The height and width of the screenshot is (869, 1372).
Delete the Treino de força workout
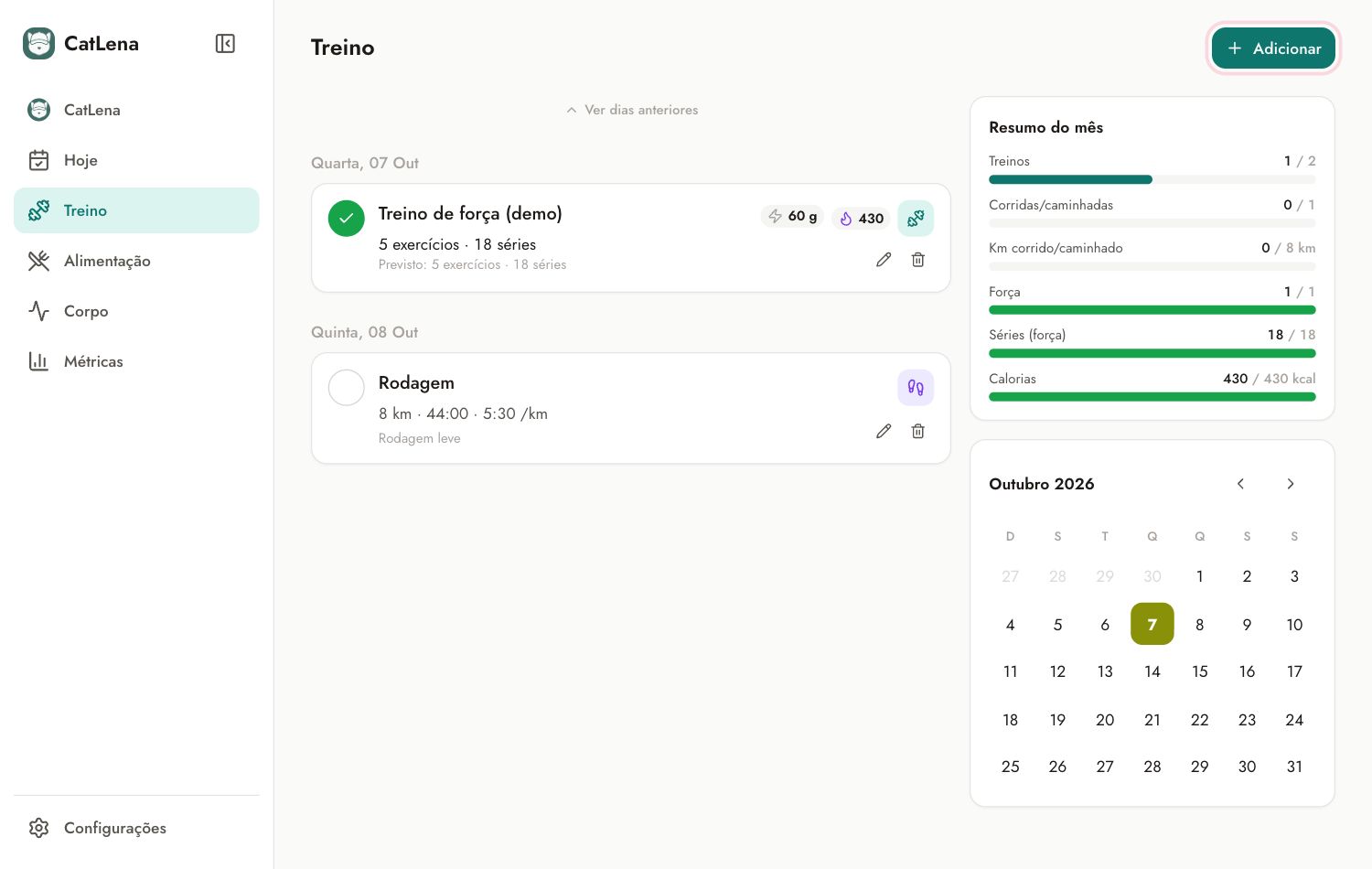(918, 260)
